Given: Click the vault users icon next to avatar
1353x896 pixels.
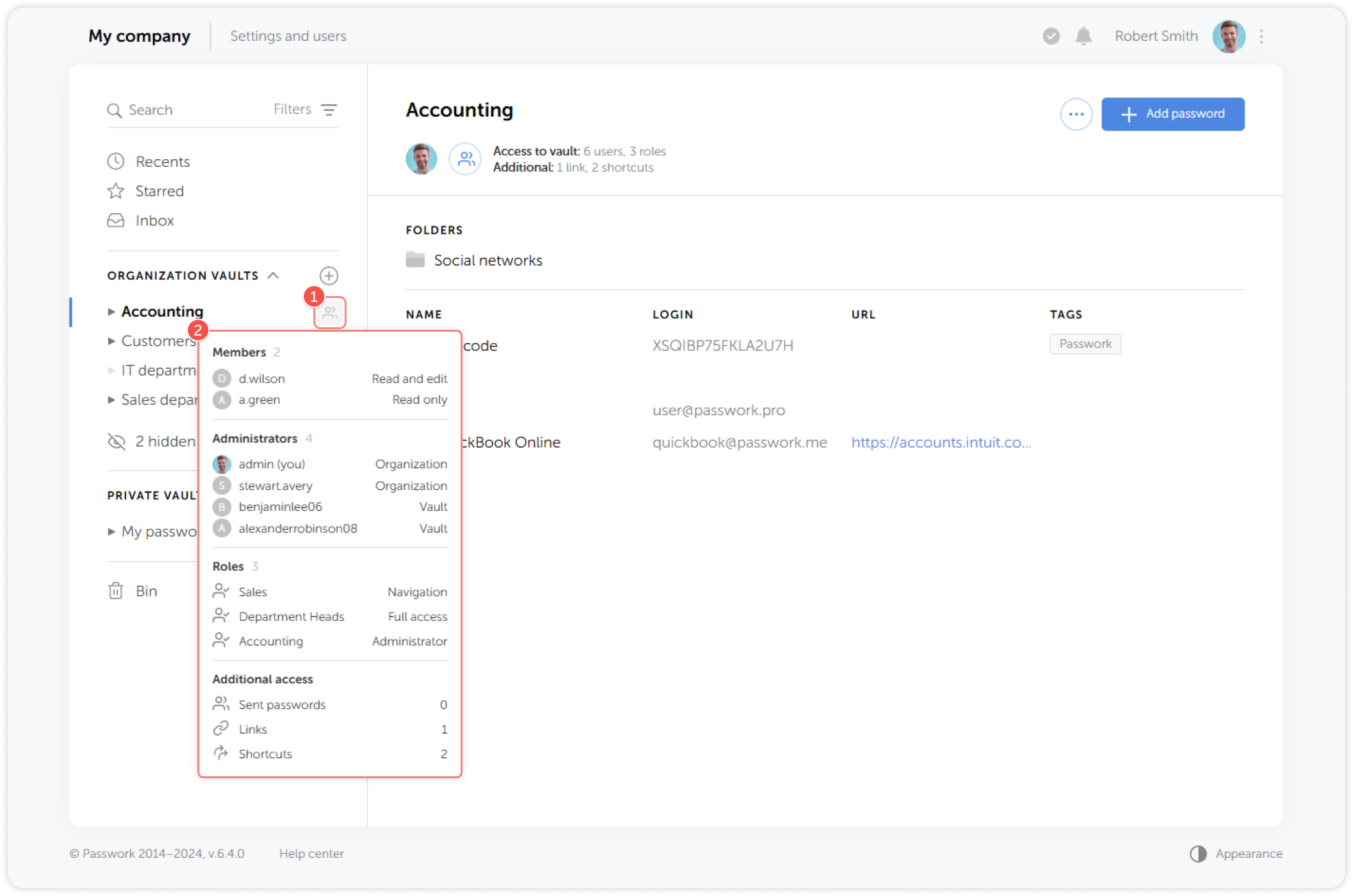Looking at the screenshot, I should pos(466,159).
